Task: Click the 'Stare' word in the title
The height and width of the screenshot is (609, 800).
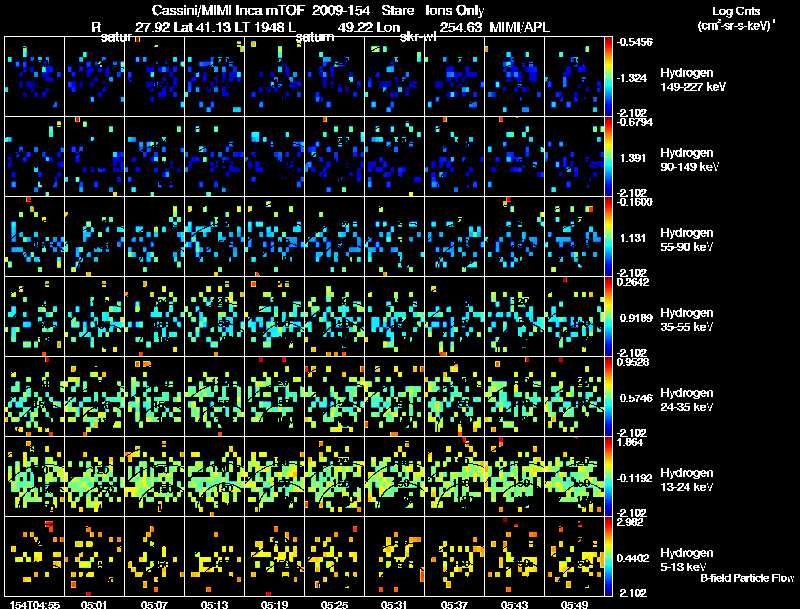Action: tap(398, 10)
